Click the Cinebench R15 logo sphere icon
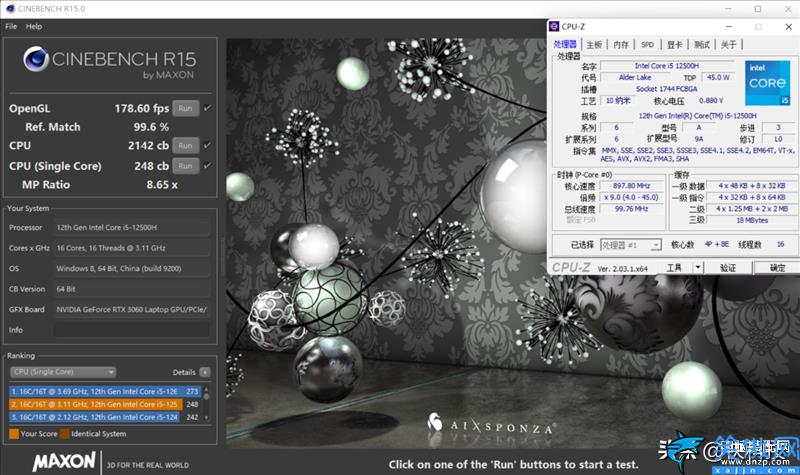The image size is (800, 475). point(36,59)
